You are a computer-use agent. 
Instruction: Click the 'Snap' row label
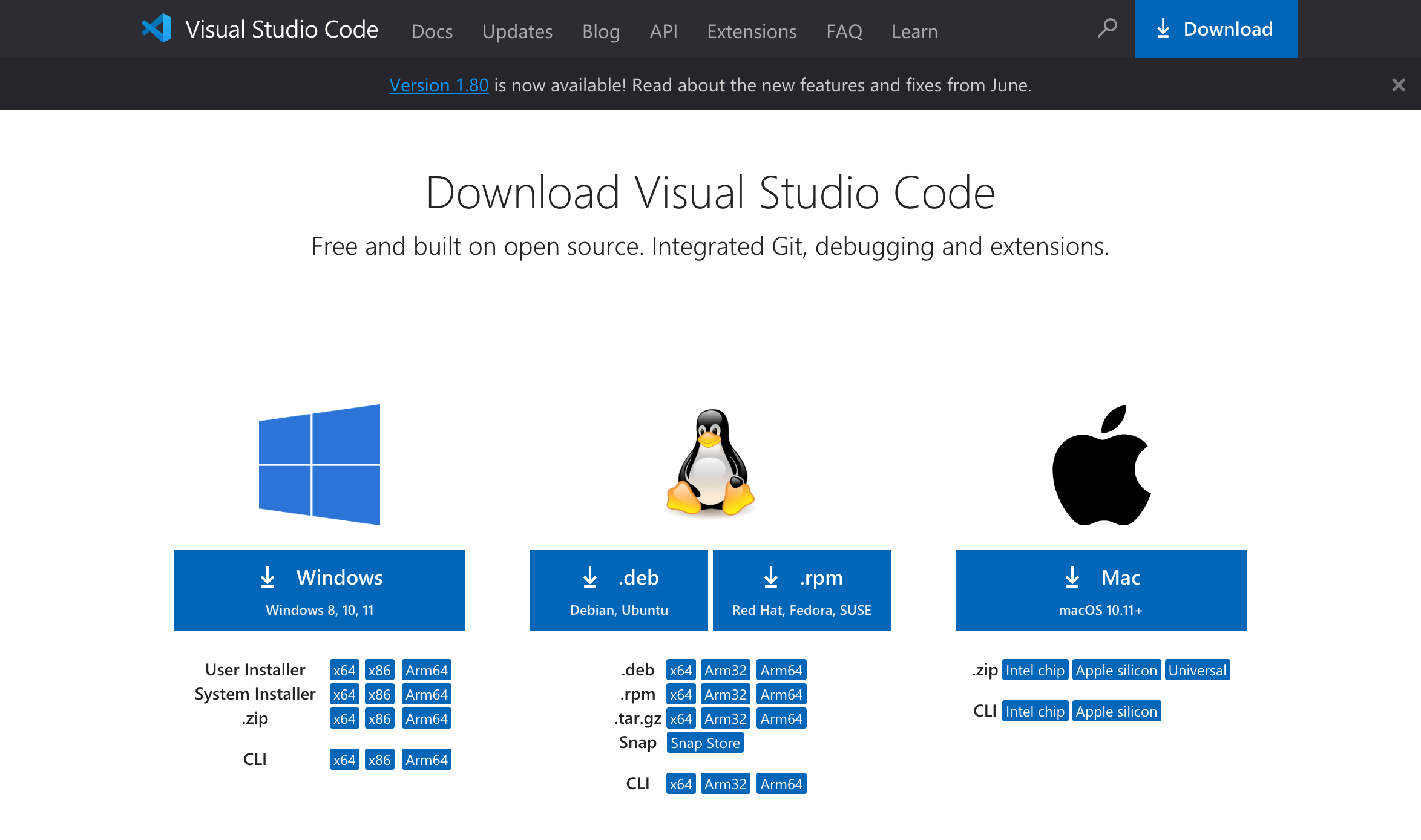point(638,743)
